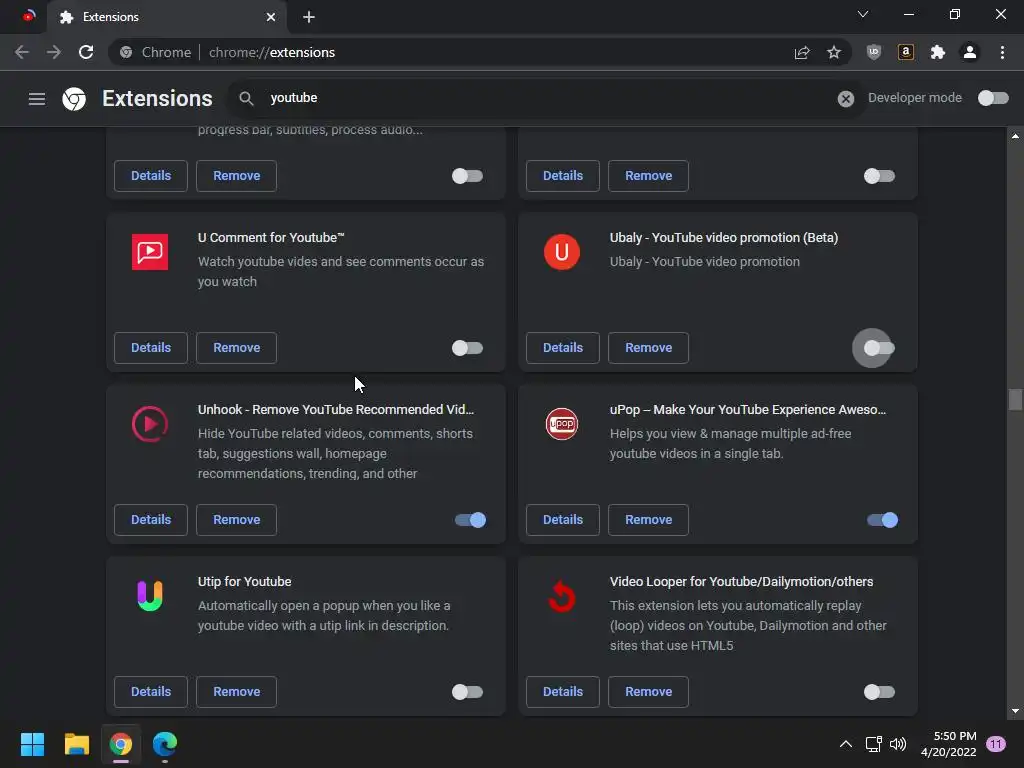Bookmark this tab with star icon
Screen dimensions: 1024x768
coord(834,52)
